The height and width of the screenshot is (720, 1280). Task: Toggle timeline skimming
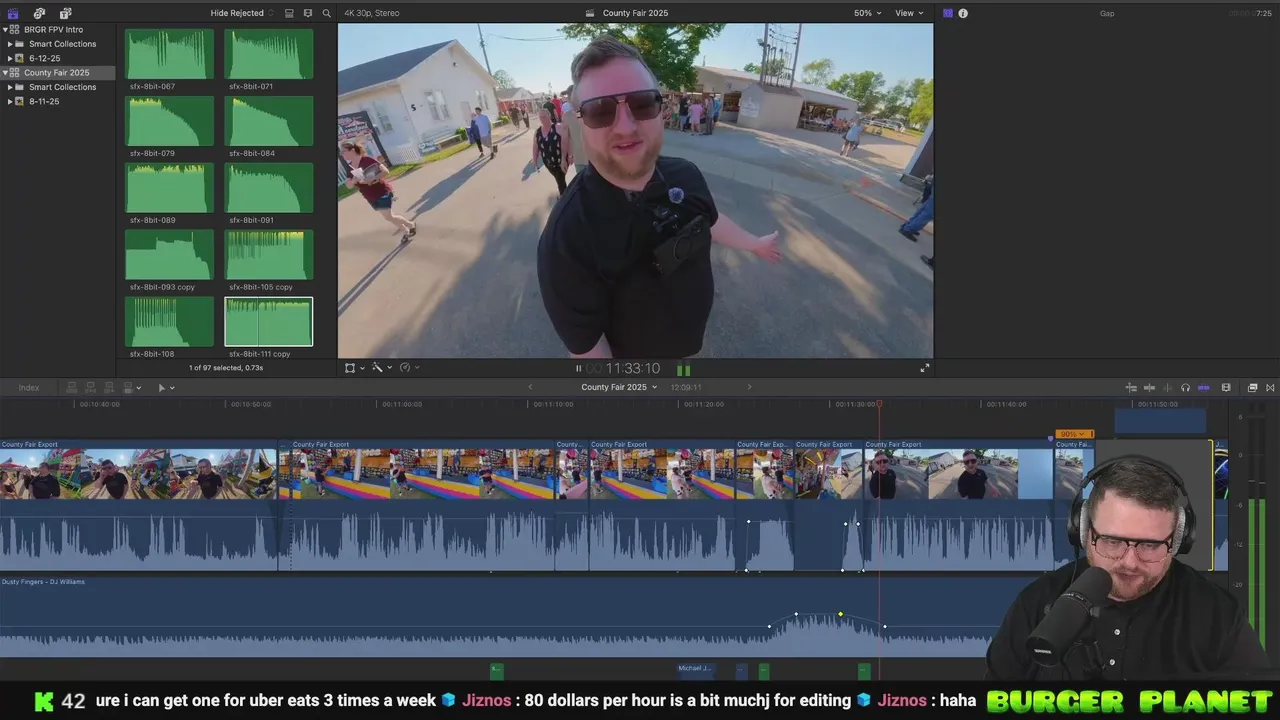click(1131, 387)
